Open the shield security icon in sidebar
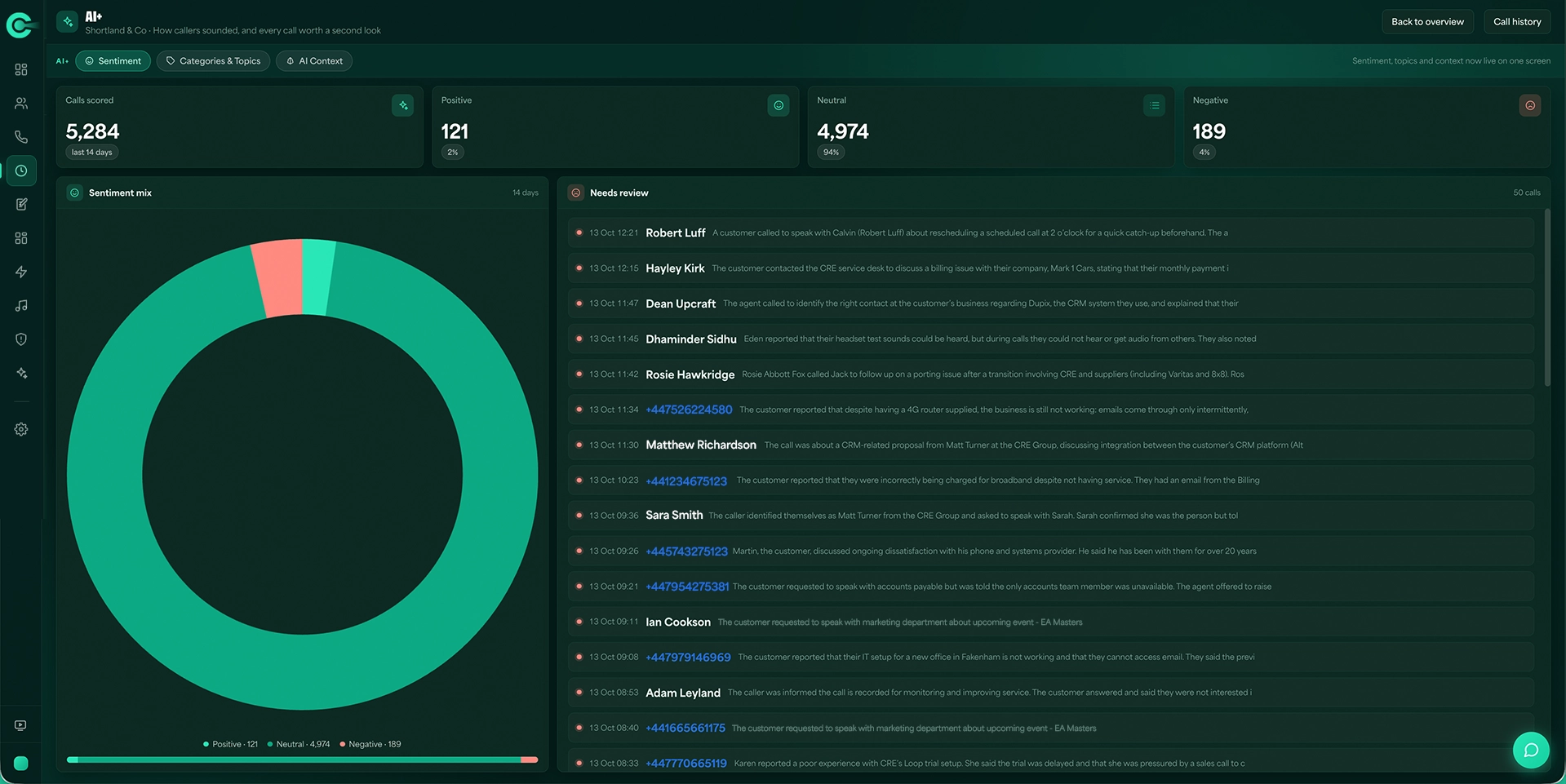1566x784 pixels. 21,339
